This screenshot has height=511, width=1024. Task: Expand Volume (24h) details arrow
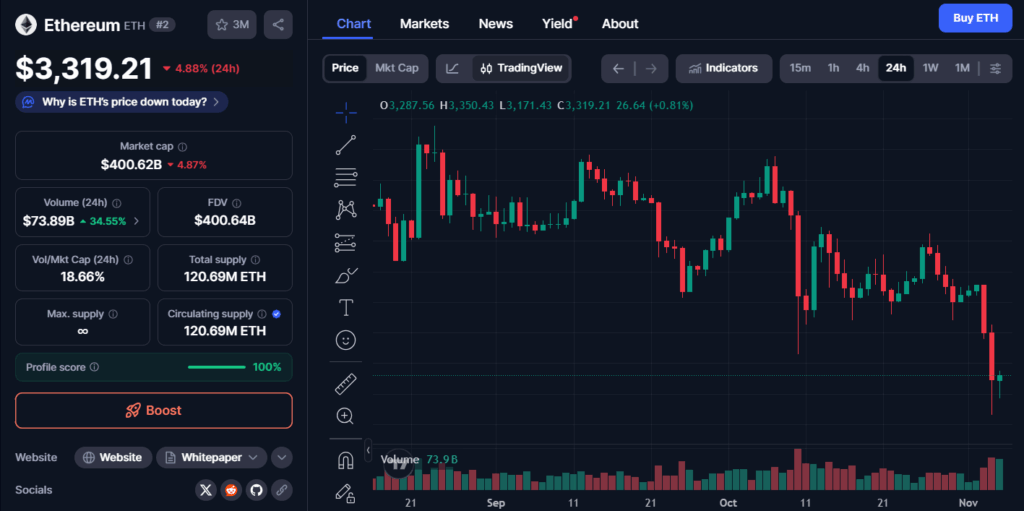click(136, 221)
